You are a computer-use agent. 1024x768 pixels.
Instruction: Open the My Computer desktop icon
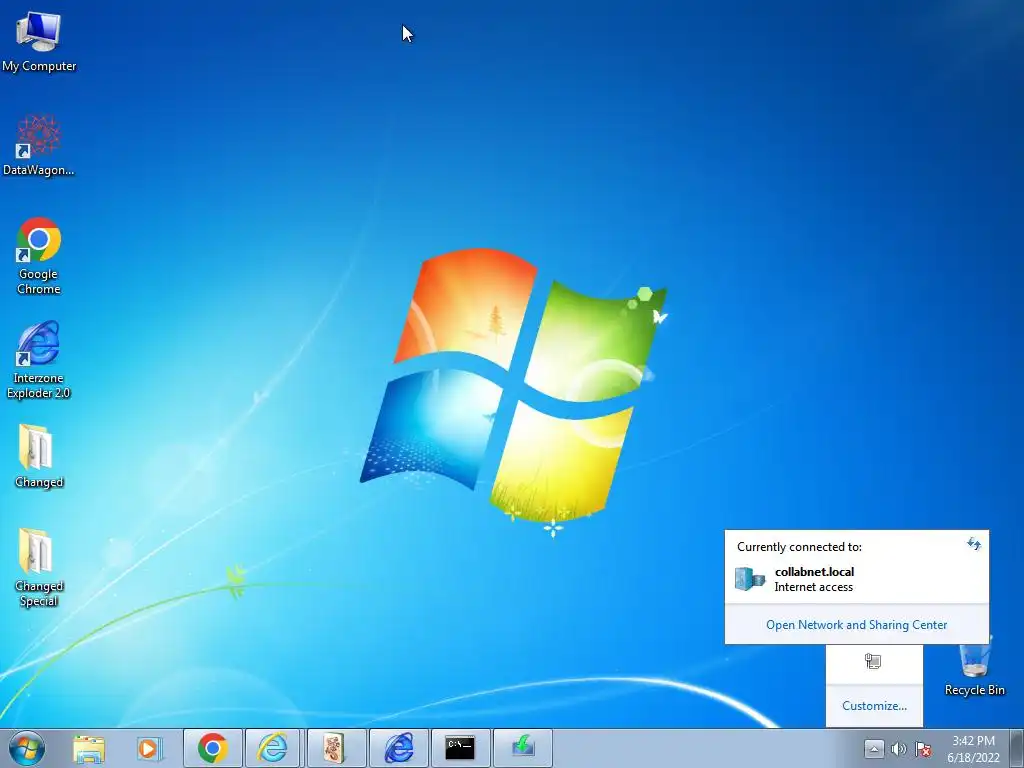tap(39, 41)
